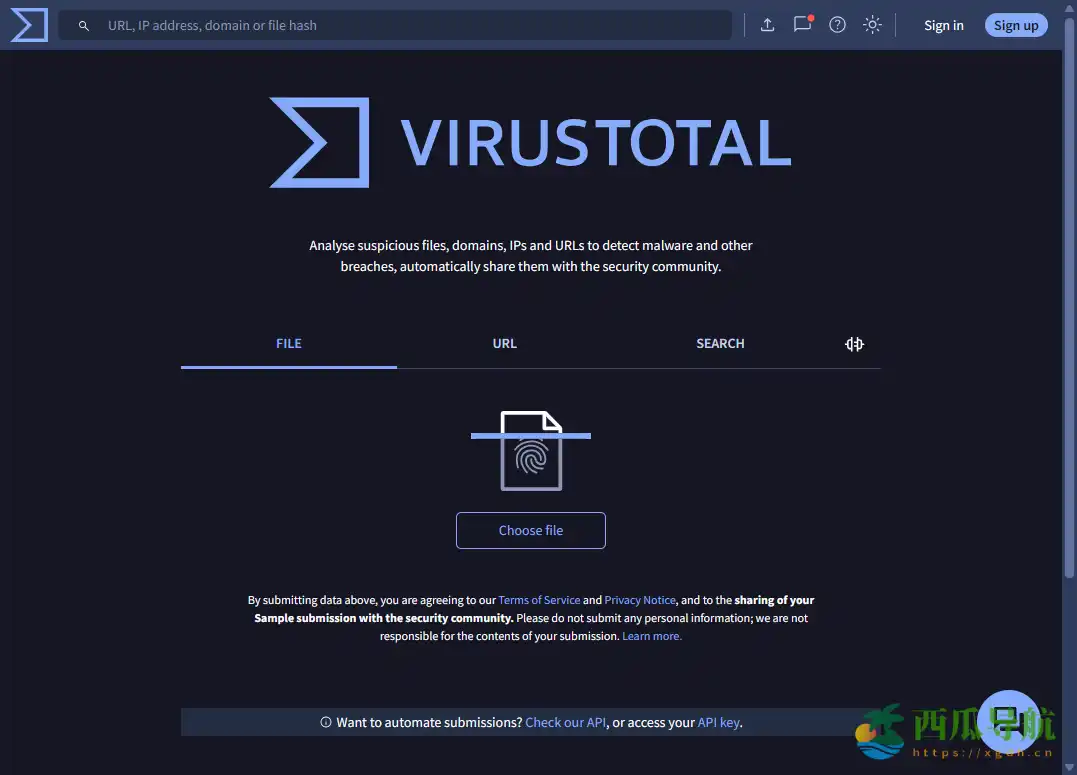Switch to the SEARCH tab
Image resolution: width=1077 pixels, height=775 pixels.
click(720, 343)
